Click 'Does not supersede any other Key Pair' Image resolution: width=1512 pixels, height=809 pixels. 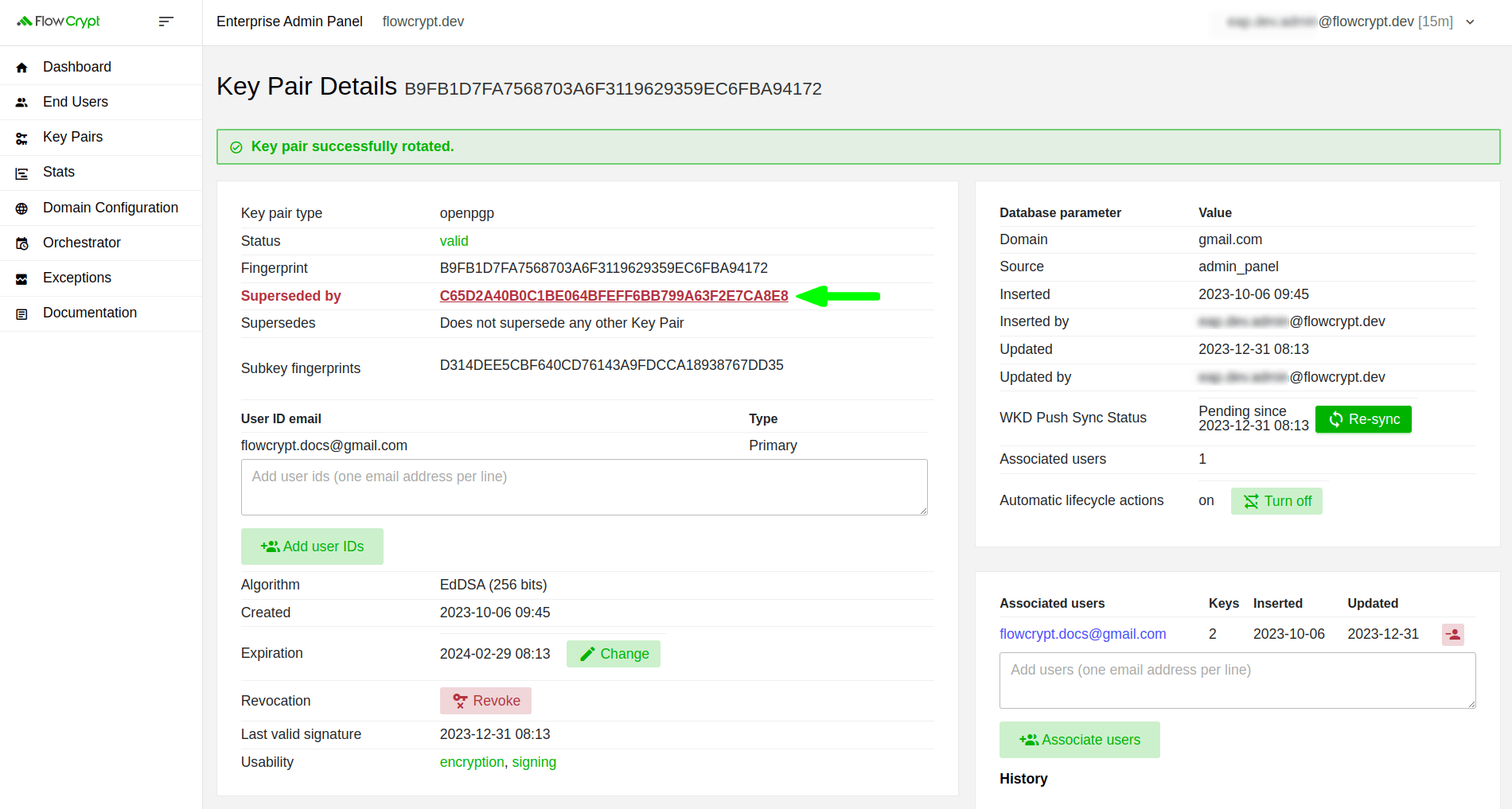tap(562, 323)
